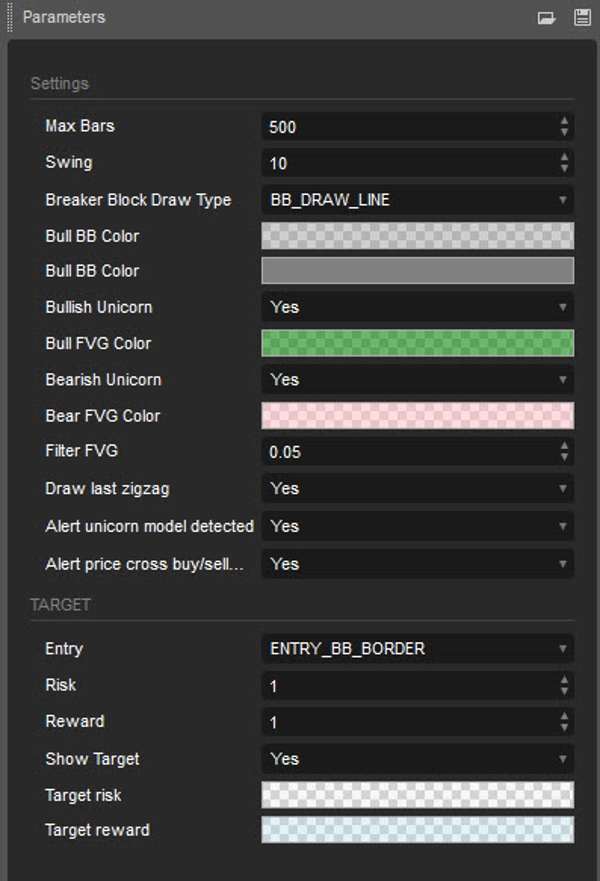Click the Breaker Block Draw Type label
This screenshot has width=600, height=881.
pos(138,200)
